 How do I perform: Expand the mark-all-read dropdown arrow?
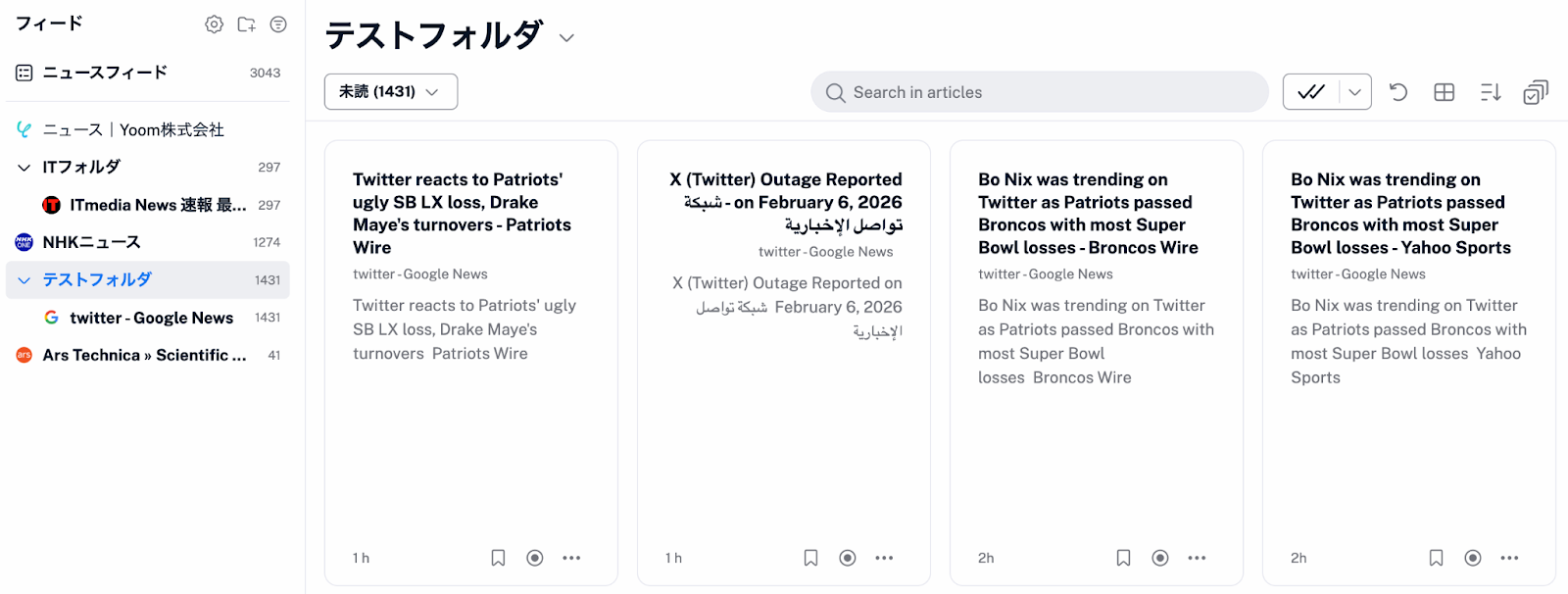1354,92
